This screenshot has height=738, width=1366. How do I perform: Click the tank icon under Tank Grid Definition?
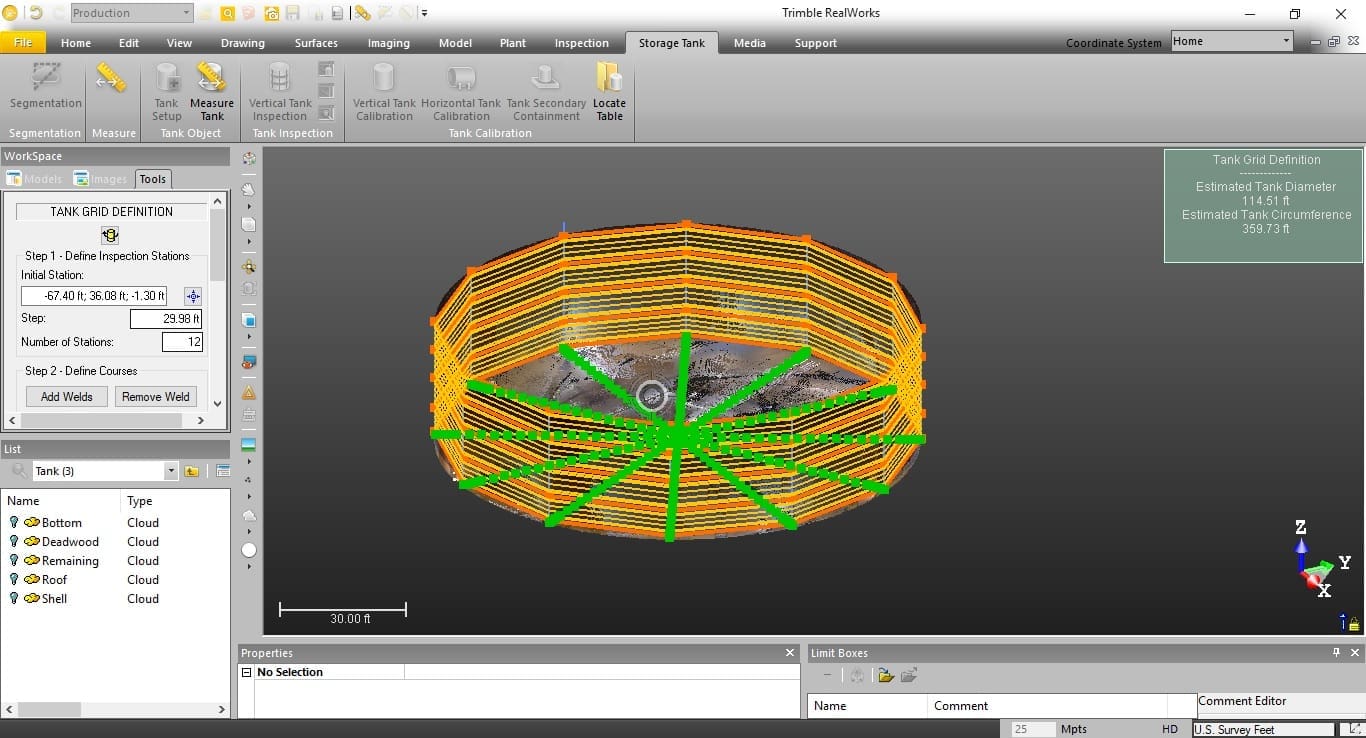[x=110, y=235]
